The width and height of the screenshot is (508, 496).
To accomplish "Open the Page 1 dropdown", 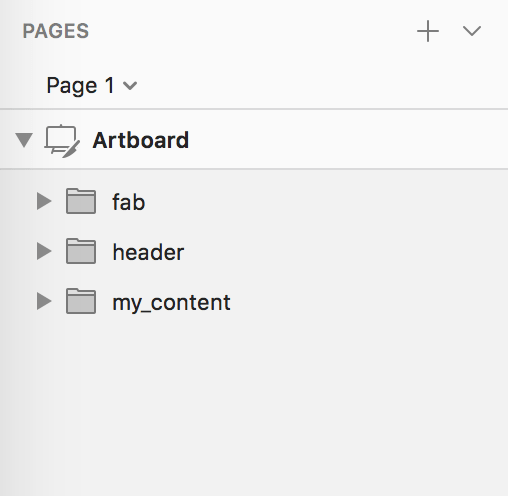I will [x=92, y=86].
